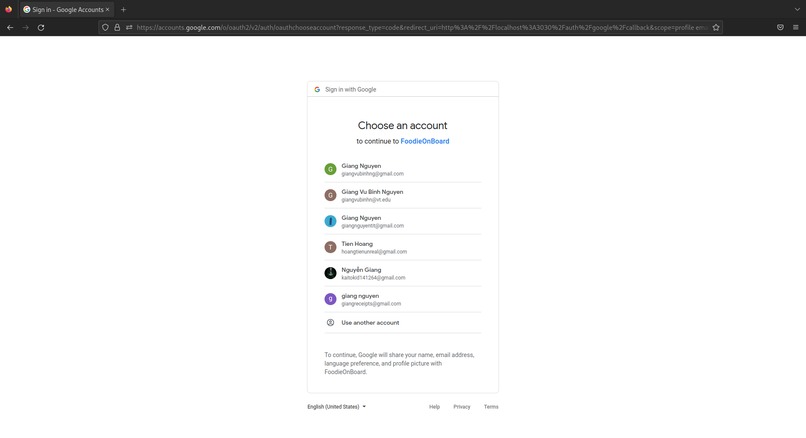Open the tracking protection shield icon
This screenshot has width=806, height=438.
(105, 27)
